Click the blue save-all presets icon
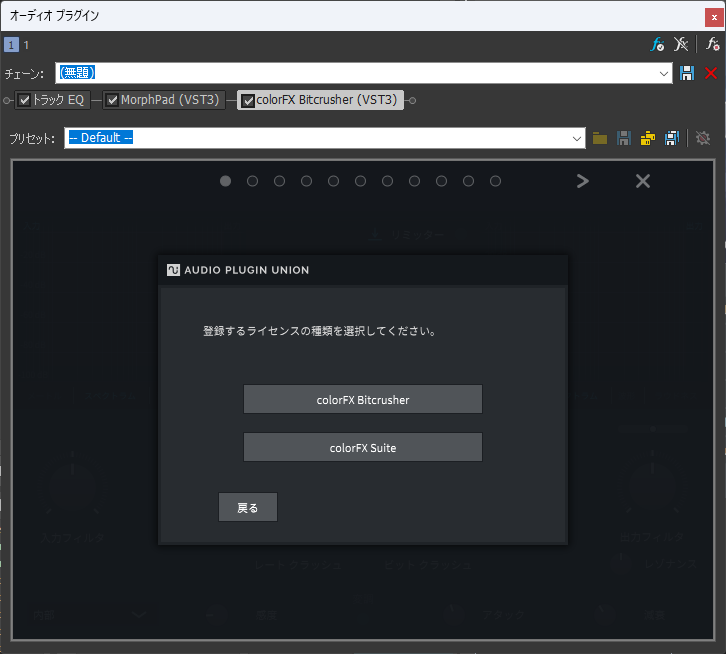The height and width of the screenshot is (654, 726). 672,138
